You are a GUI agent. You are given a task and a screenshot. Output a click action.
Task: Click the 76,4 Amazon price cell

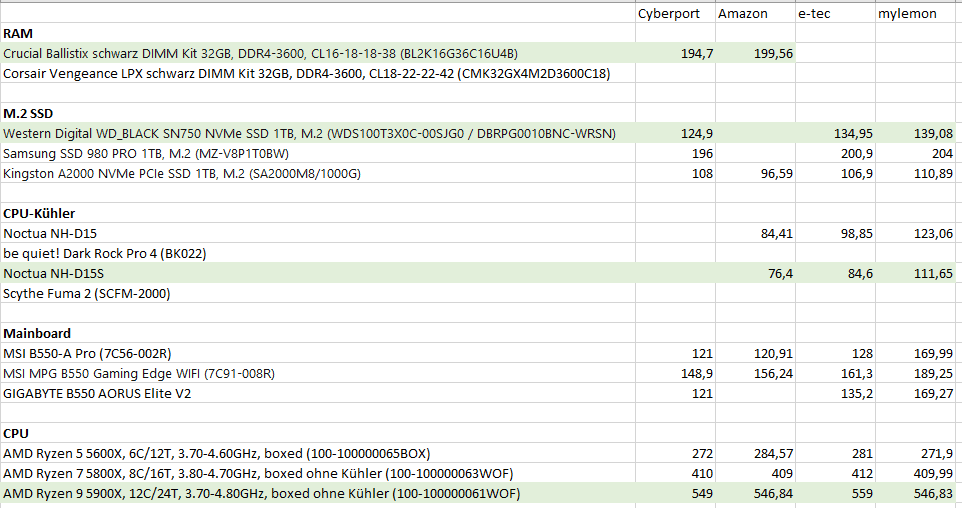pyautogui.click(x=755, y=273)
